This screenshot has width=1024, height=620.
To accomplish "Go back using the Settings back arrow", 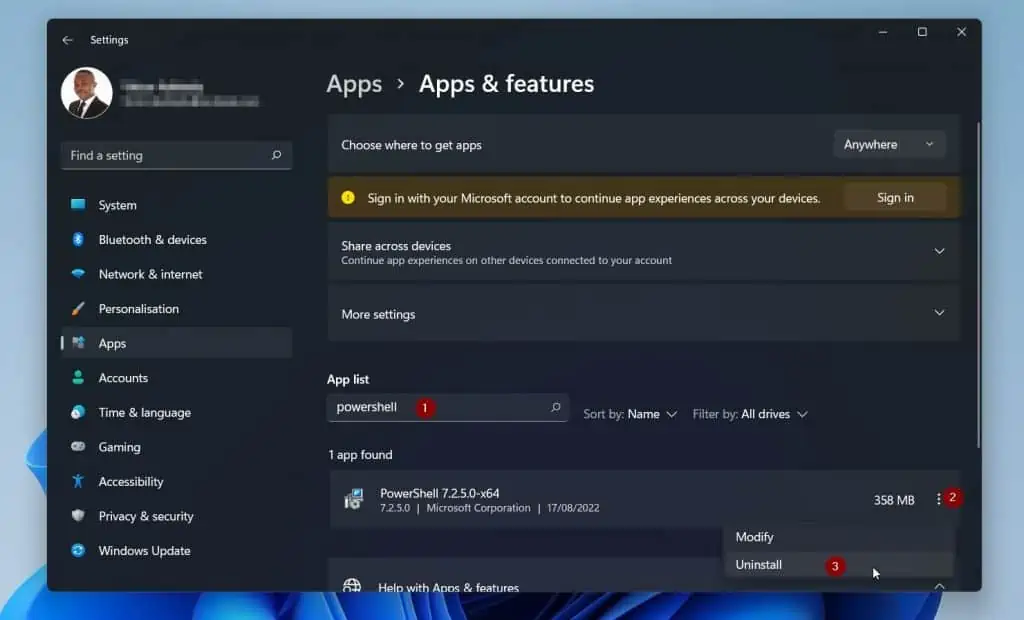I will (67, 40).
